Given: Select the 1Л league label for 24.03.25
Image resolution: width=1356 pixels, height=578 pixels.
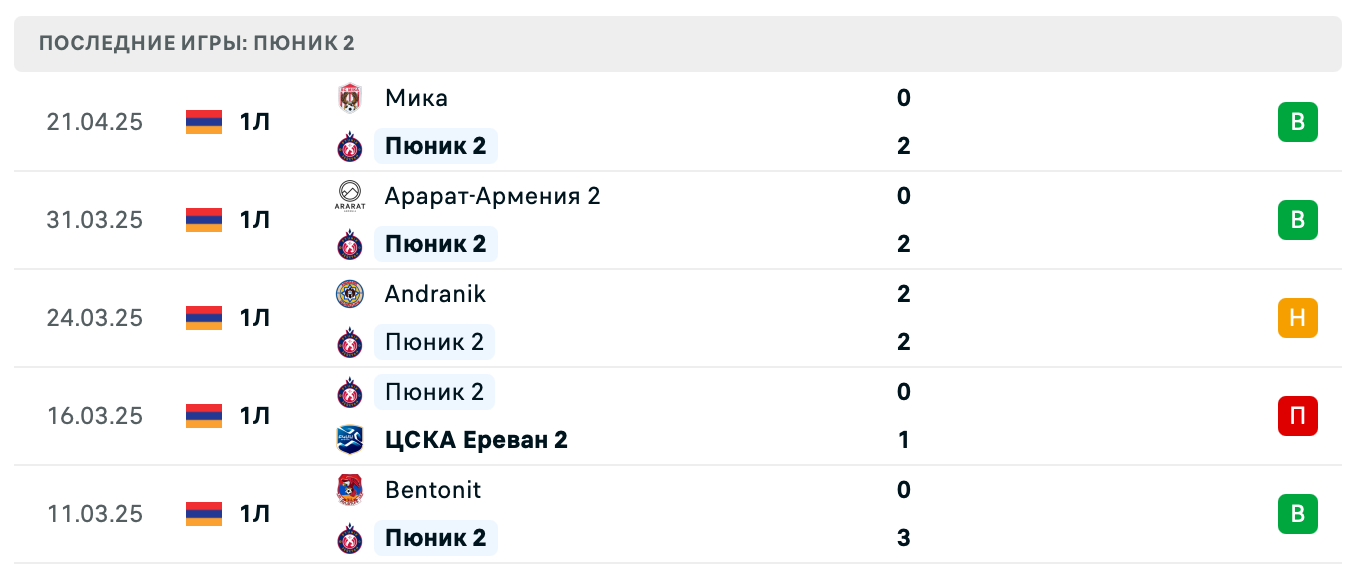Looking at the screenshot, I should [x=255, y=318].
